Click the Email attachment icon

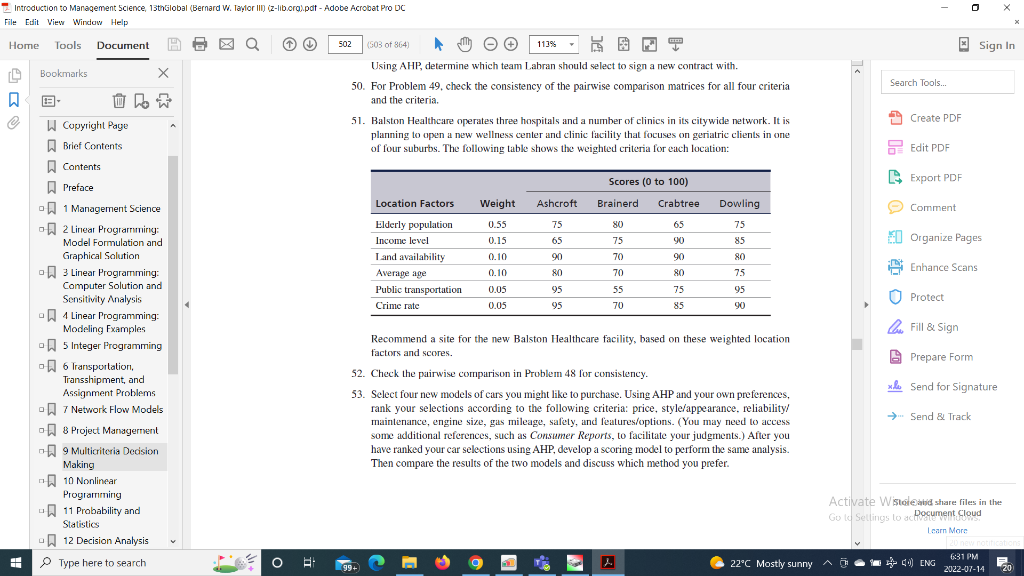(x=226, y=44)
